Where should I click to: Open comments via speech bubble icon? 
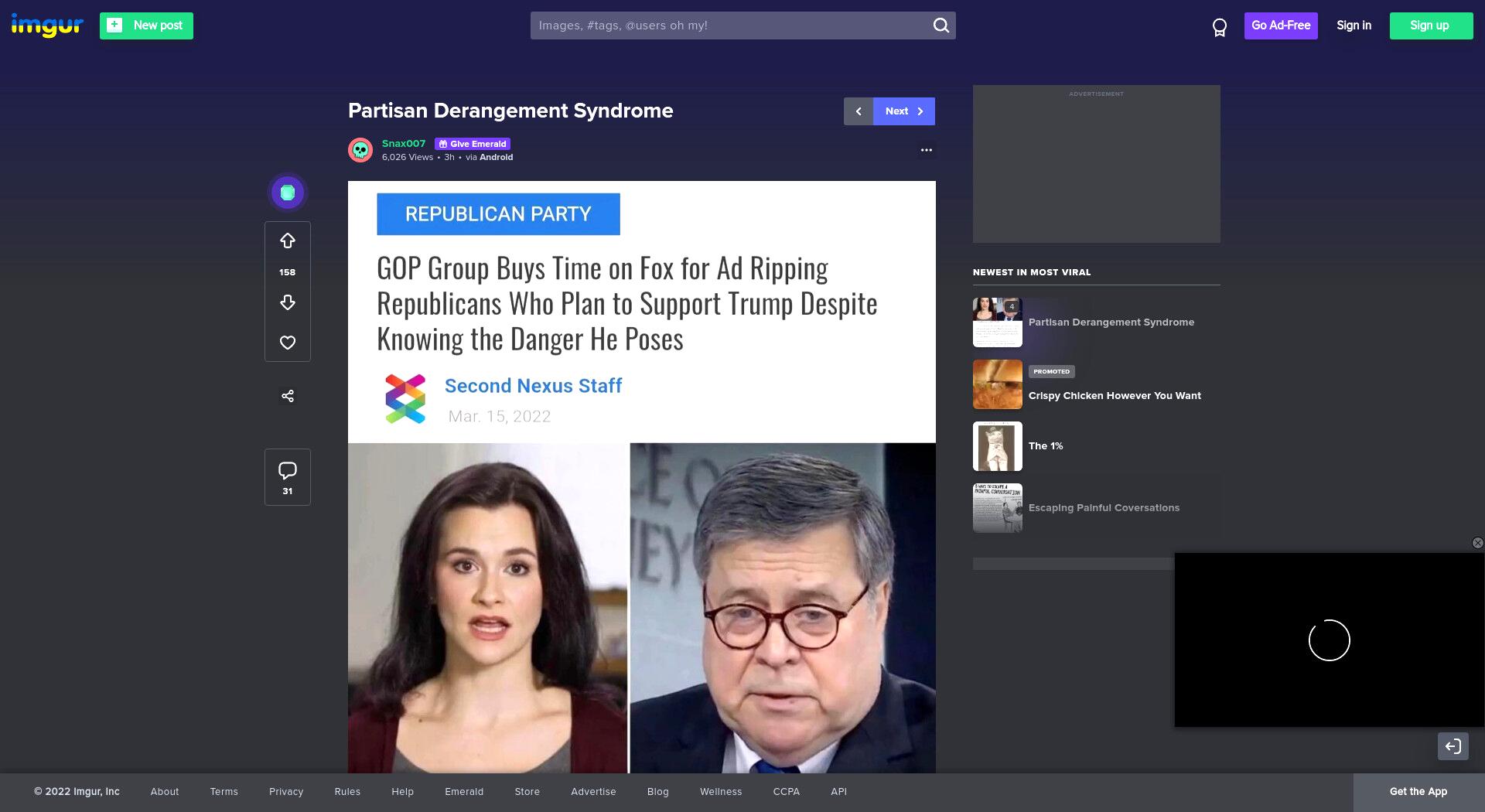[x=288, y=470]
